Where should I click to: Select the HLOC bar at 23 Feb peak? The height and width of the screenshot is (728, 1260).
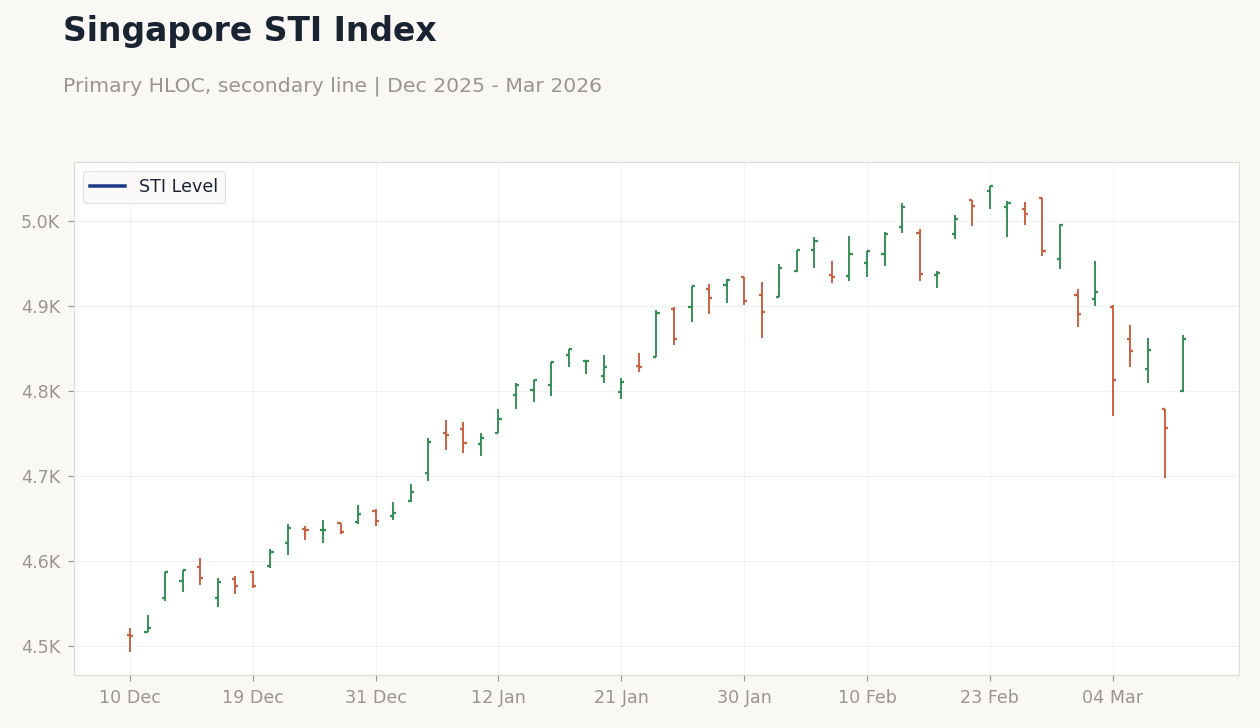pyautogui.click(x=990, y=197)
